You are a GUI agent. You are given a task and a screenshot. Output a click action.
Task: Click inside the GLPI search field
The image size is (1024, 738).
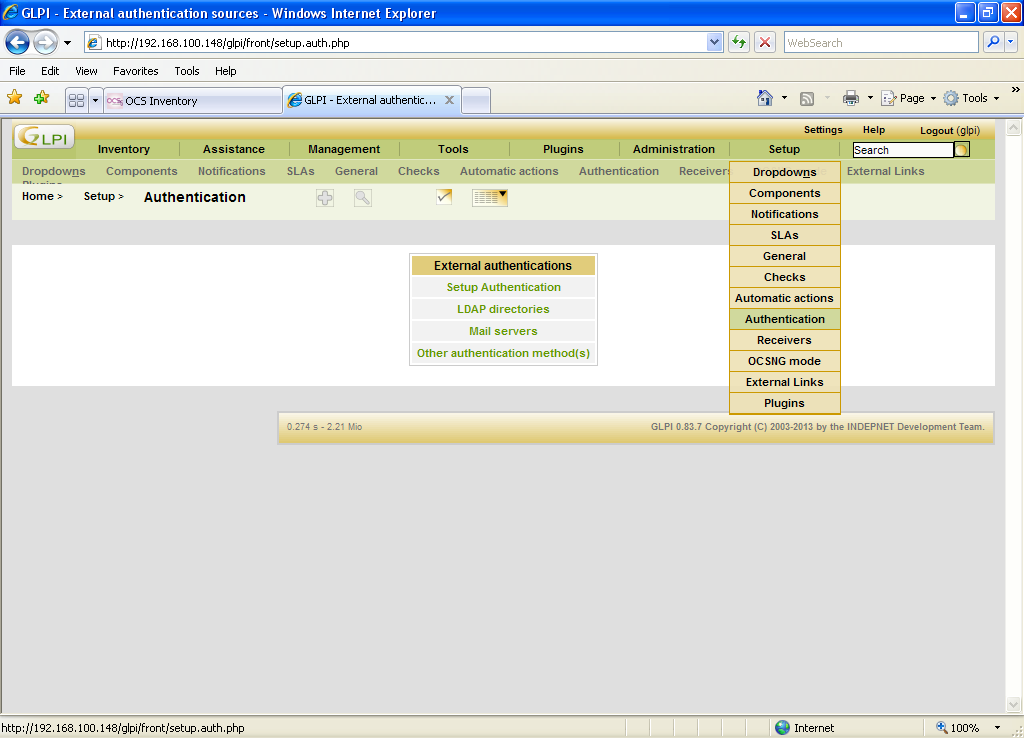click(x=900, y=148)
